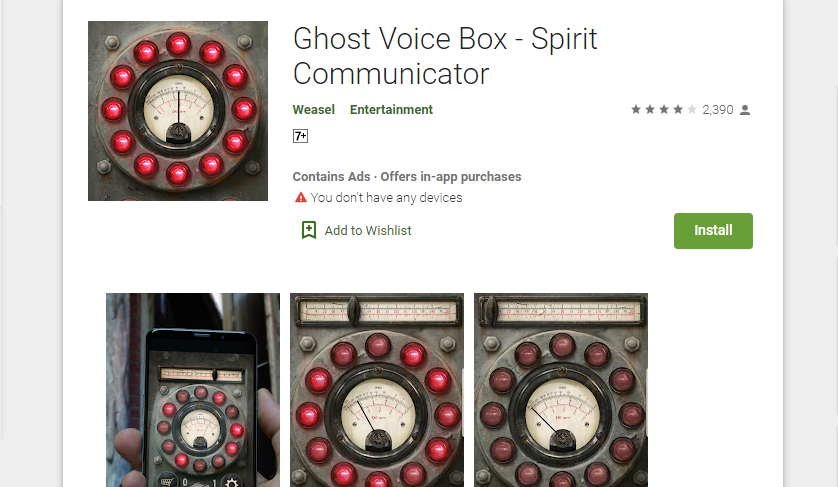Image resolution: width=838 pixels, height=487 pixels.
Task: Click the red warning triangle icon
Action: pos(301,198)
